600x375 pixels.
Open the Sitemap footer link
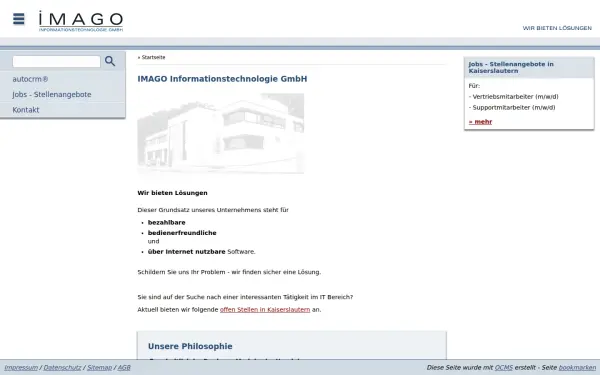[99, 368]
